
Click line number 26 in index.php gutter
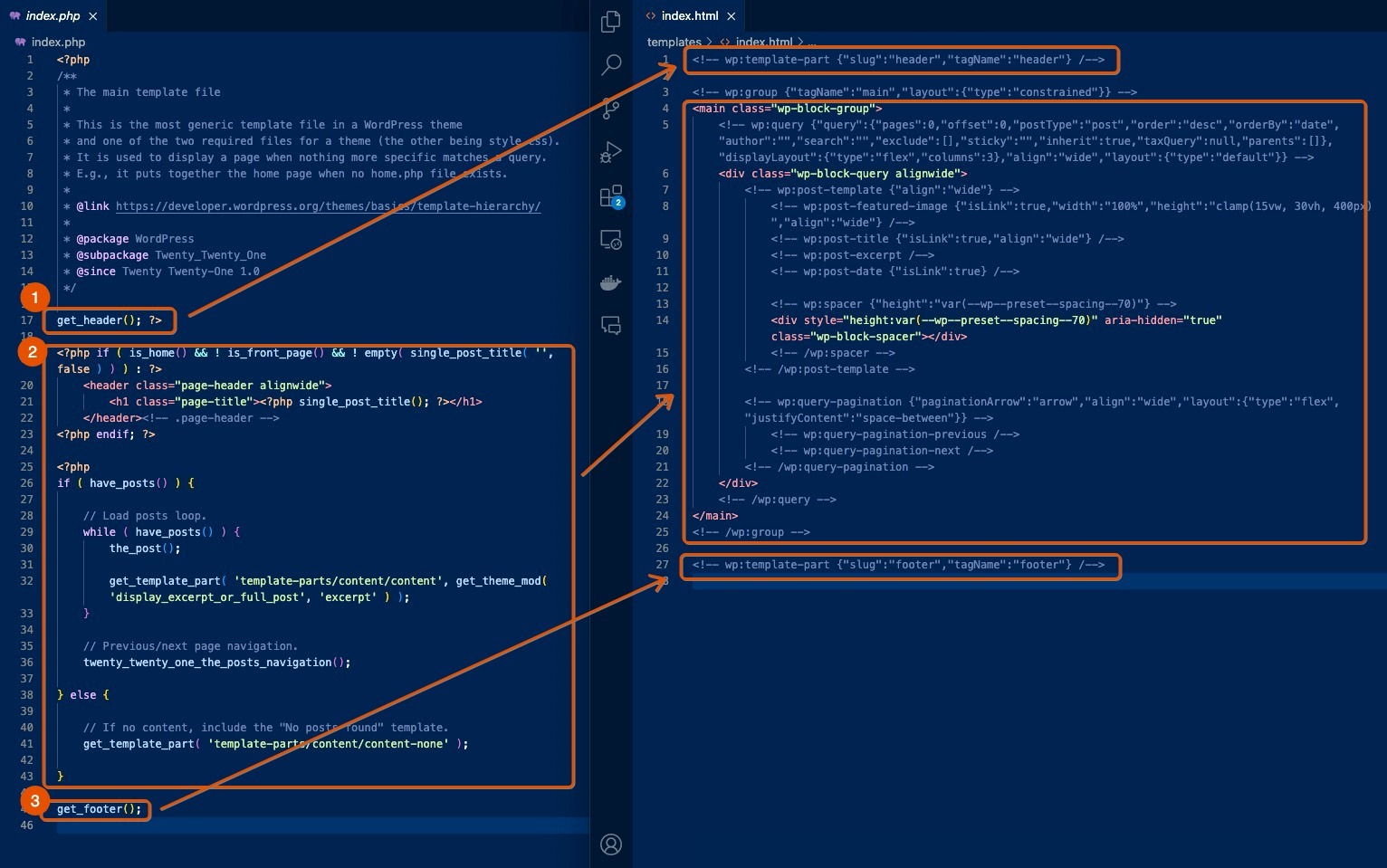coord(26,483)
